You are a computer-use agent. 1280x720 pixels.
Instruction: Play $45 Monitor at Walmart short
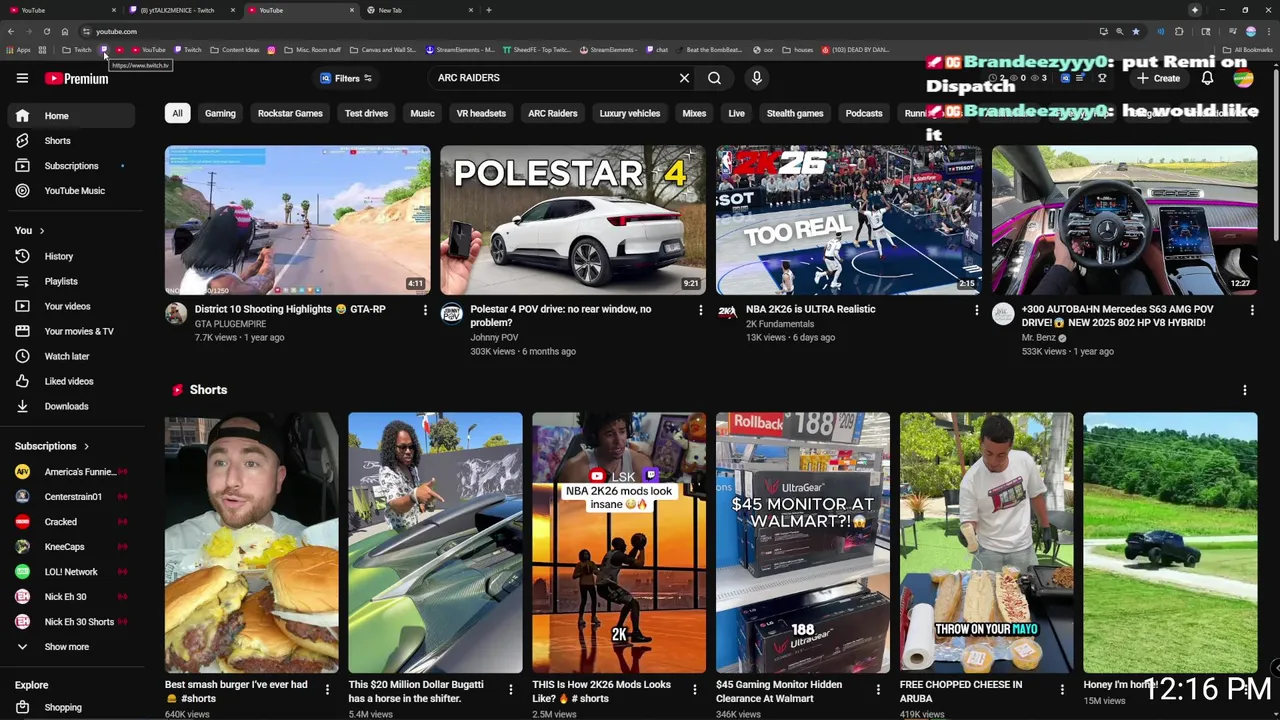802,543
